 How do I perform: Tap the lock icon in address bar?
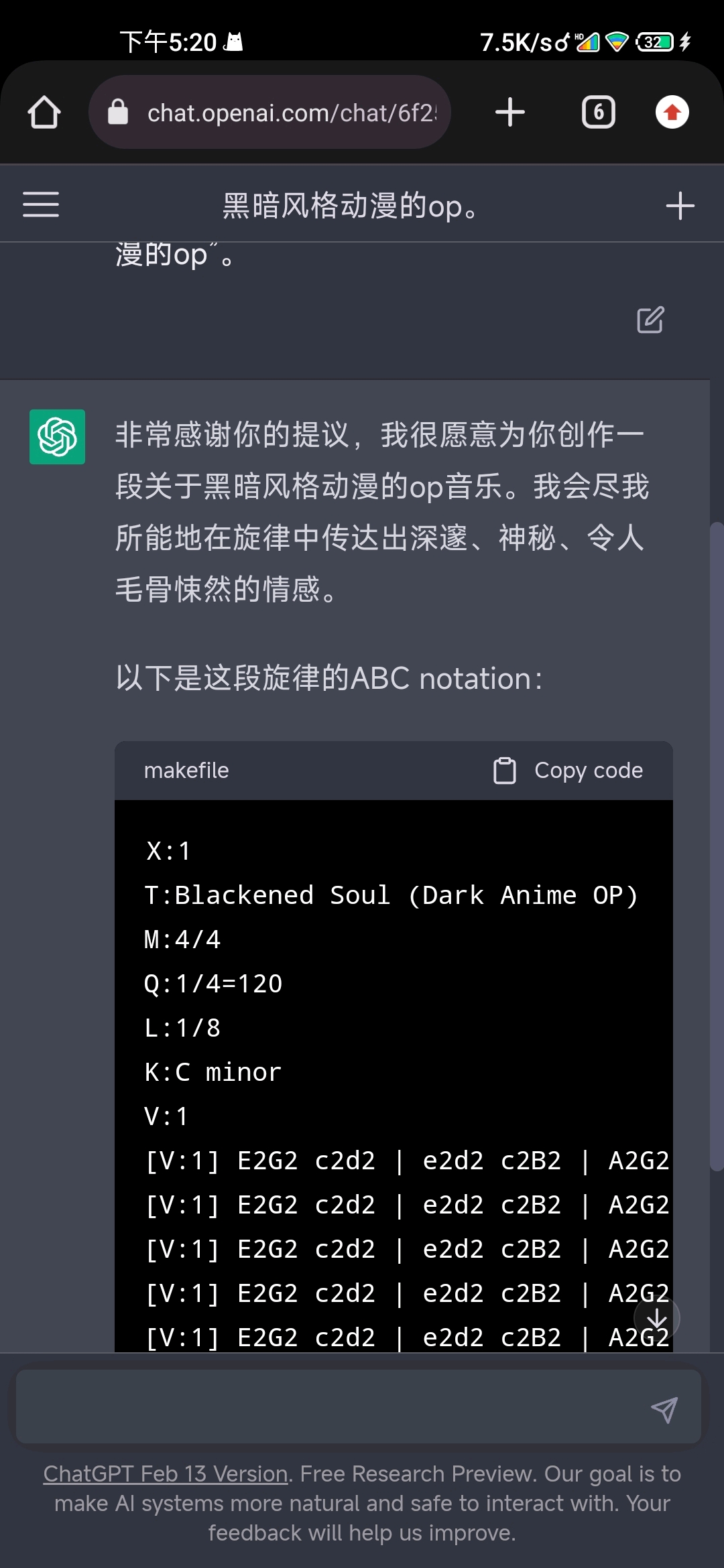(x=118, y=112)
